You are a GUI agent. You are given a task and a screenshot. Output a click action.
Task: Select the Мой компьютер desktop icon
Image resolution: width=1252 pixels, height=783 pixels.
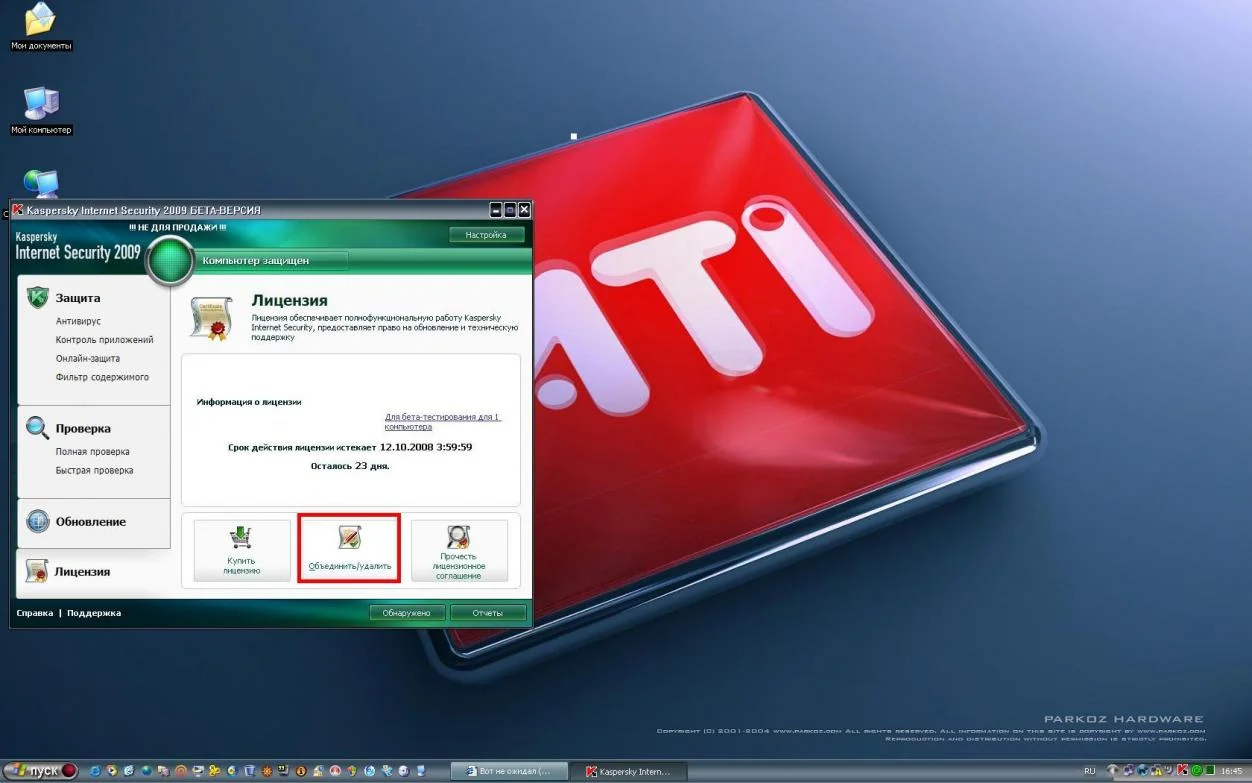[41, 111]
